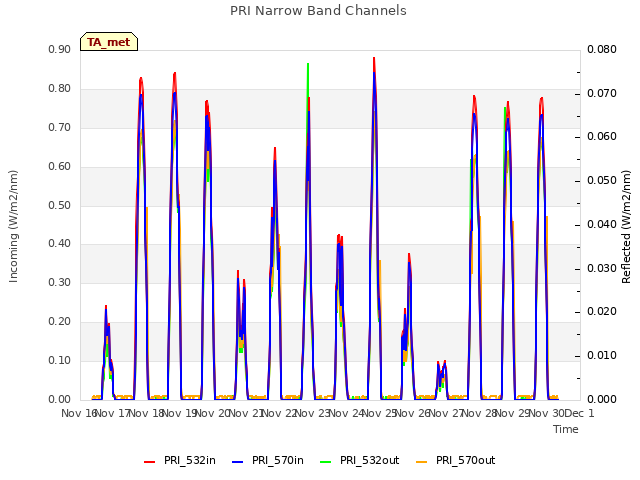Click the 0.010 right axis tick label
The height and width of the screenshot is (480, 640).
click(602, 355)
